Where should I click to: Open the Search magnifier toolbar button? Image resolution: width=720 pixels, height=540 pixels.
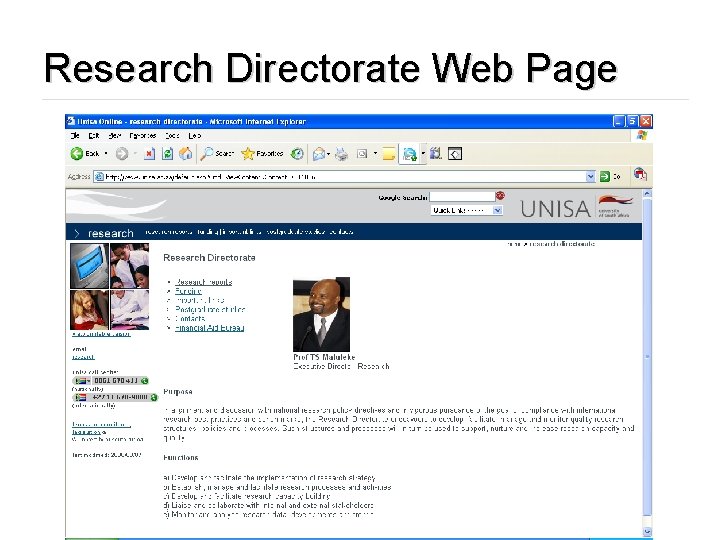217,153
